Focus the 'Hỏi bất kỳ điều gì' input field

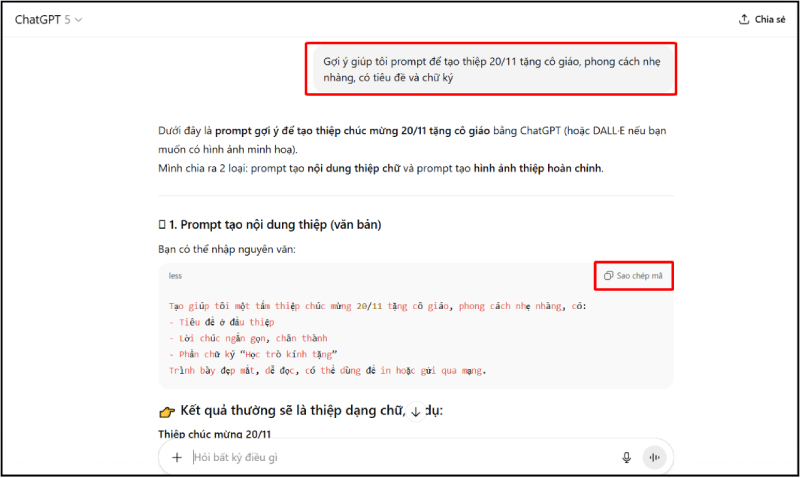[x=401, y=458]
